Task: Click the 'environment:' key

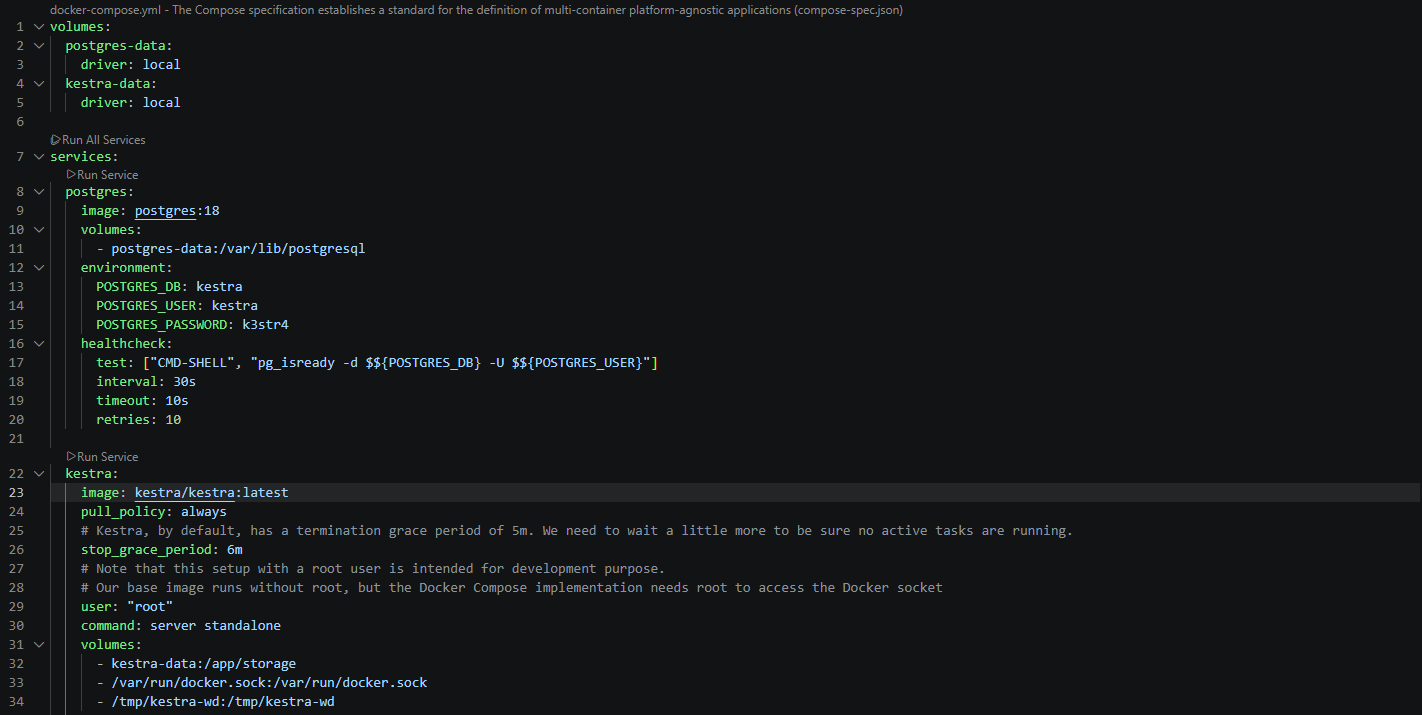Action: (127, 268)
